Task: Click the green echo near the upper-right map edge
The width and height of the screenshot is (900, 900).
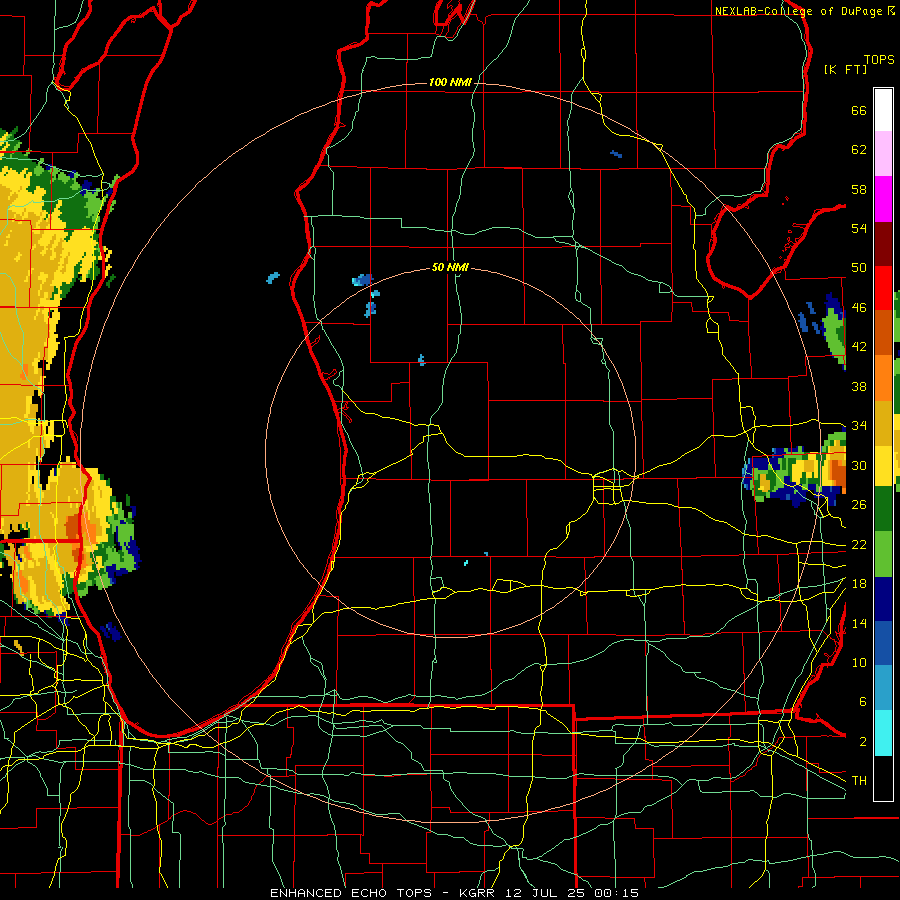Action: click(x=833, y=329)
